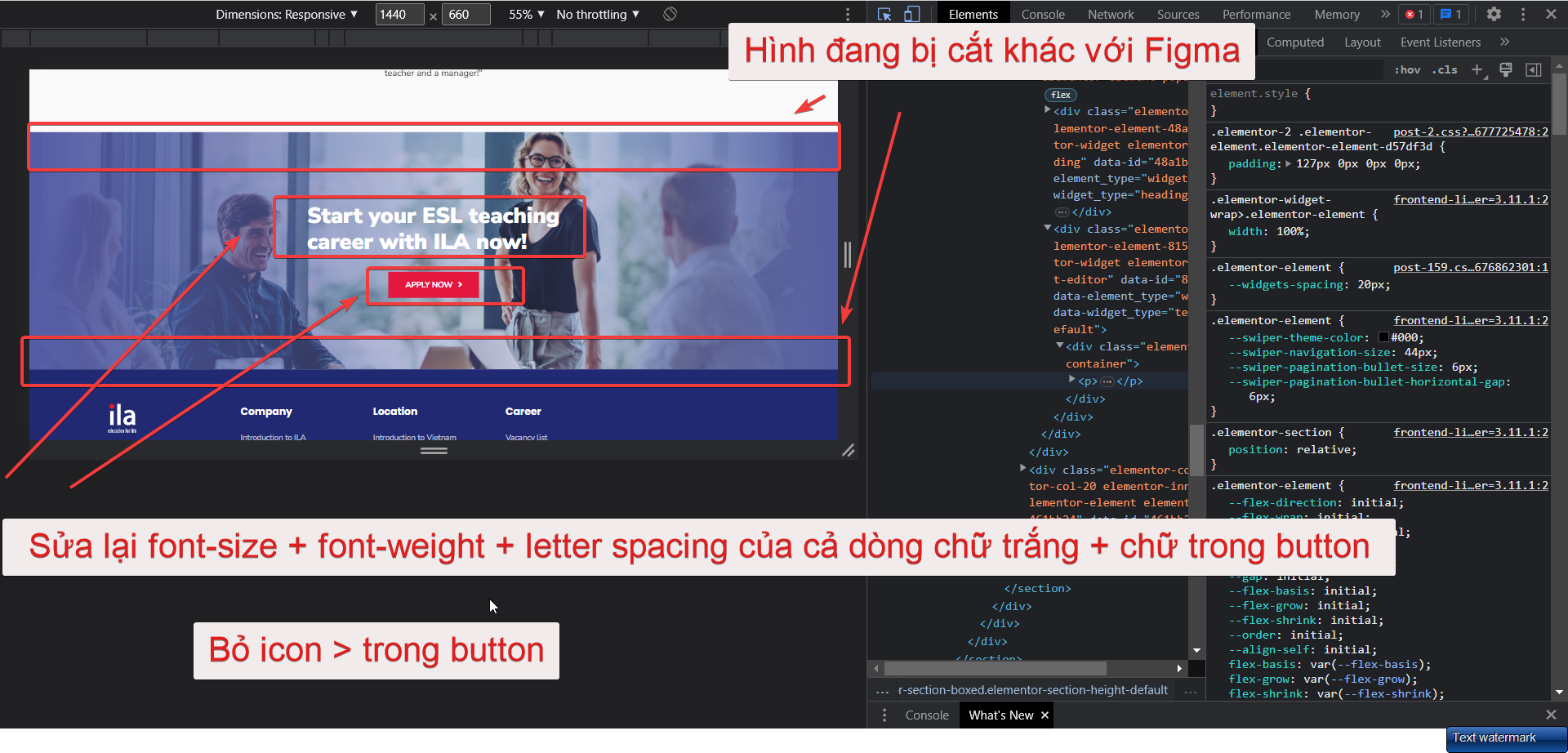This screenshot has width=1568, height=753.
Task: Click the ila logo in the footer
Action: 122,417
